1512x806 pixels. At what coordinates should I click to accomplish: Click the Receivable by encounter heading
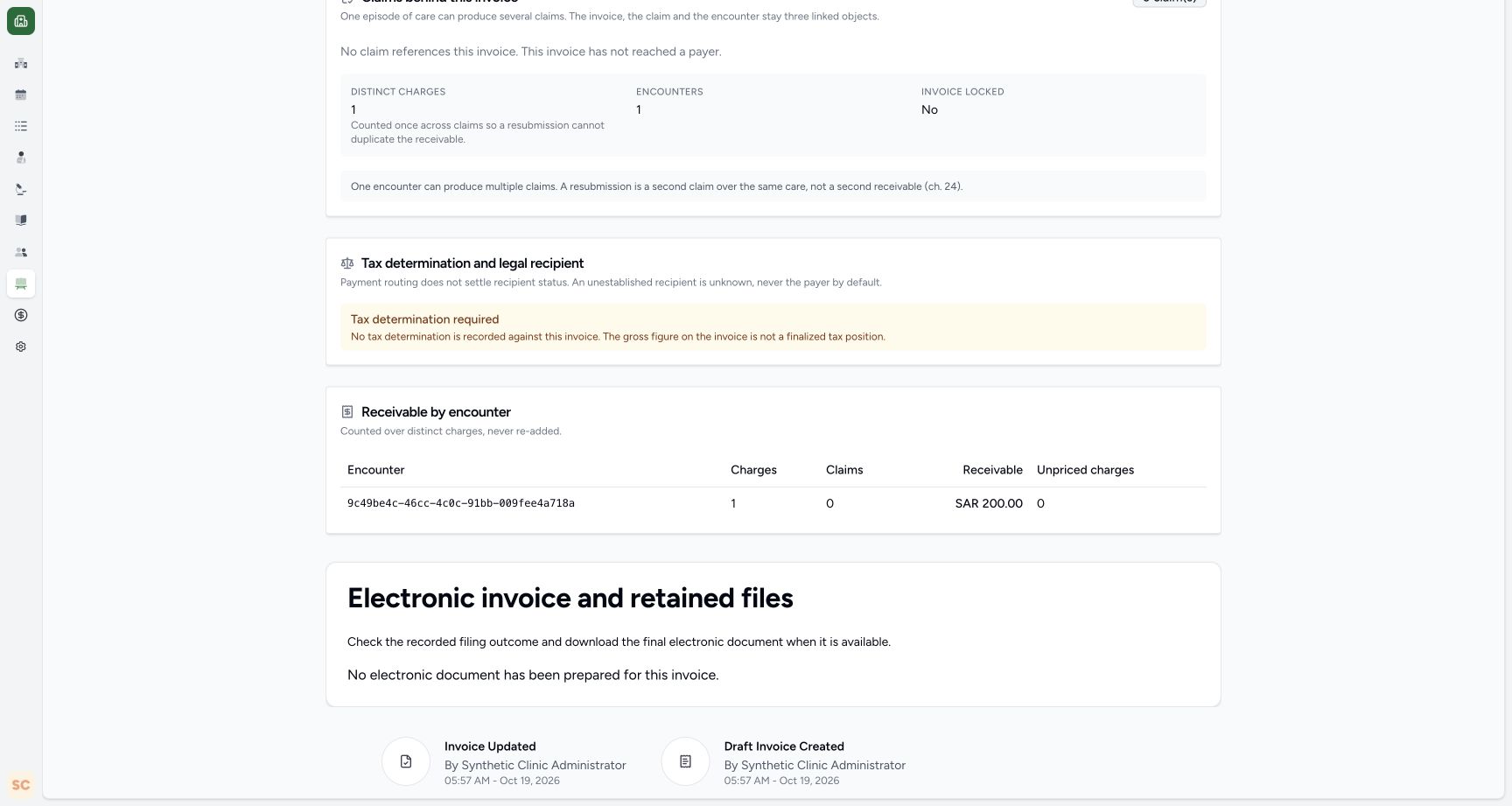coord(436,412)
